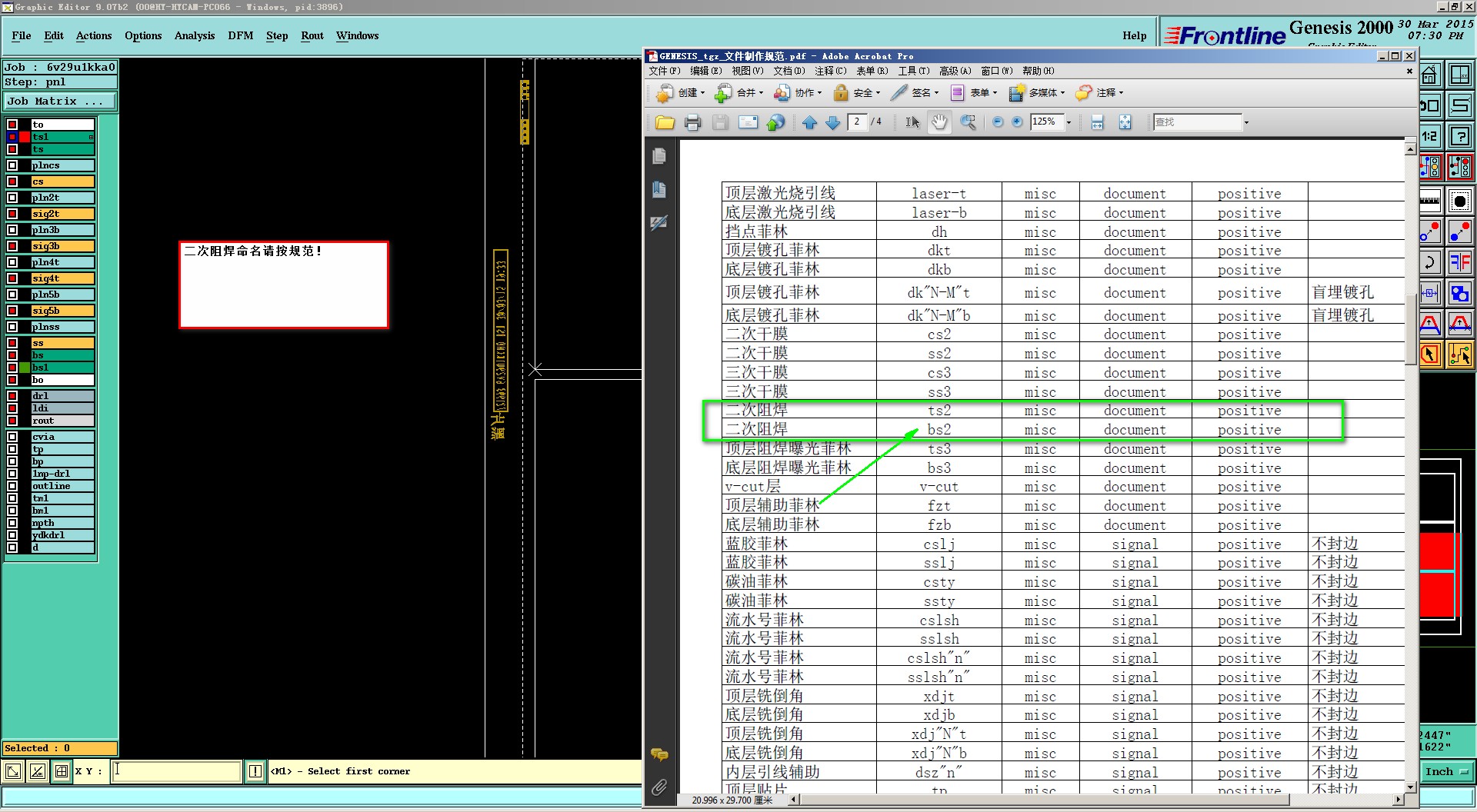This screenshot has width=1477, height=812.
Task: Toggle visibility checkbox of layer drl
Action: [x=12, y=396]
